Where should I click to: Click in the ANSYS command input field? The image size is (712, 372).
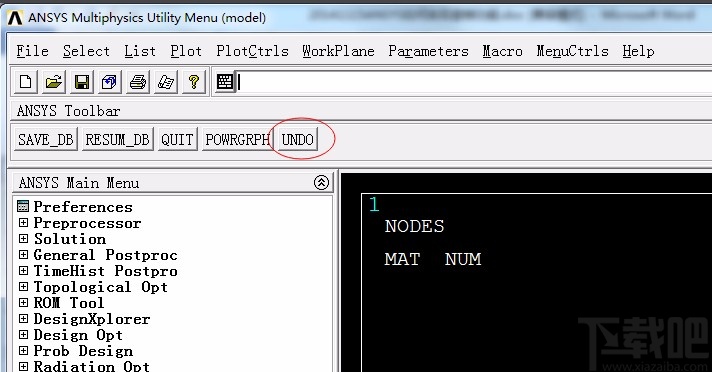474,82
